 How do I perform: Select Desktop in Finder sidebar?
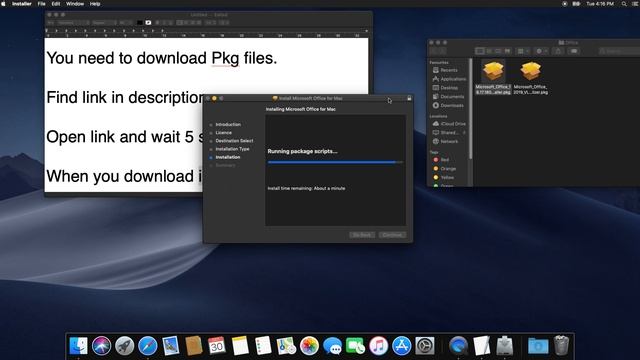tap(449, 88)
